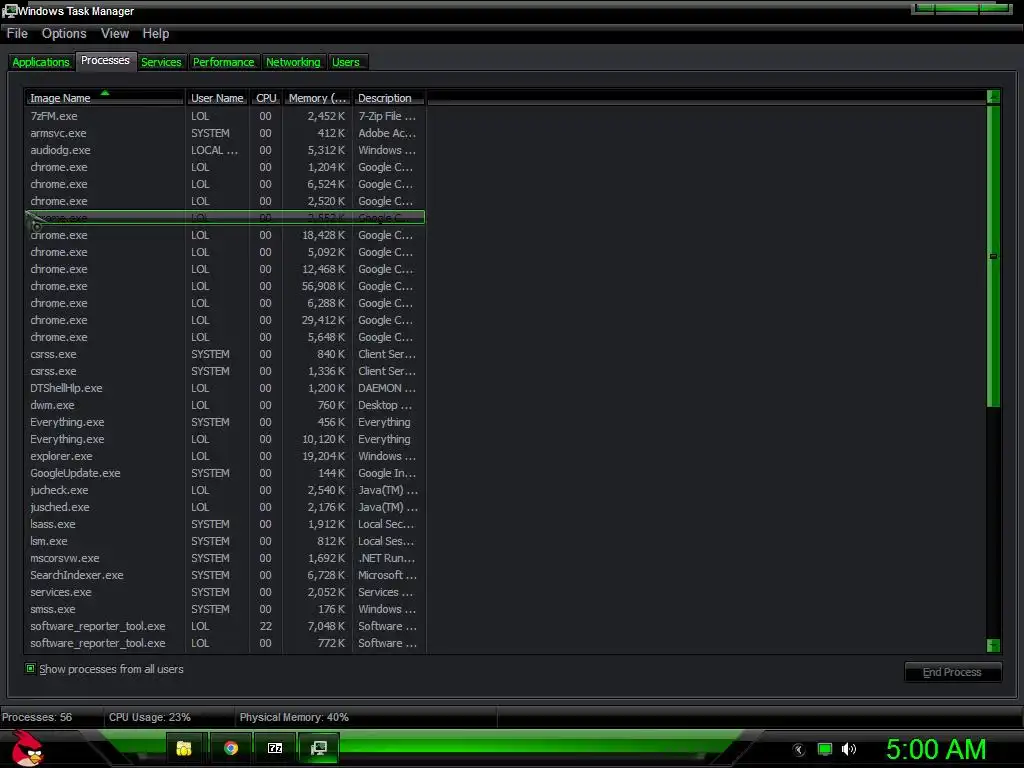
Task: Select csrss.exe with 840 K memory
Action: click(x=225, y=354)
